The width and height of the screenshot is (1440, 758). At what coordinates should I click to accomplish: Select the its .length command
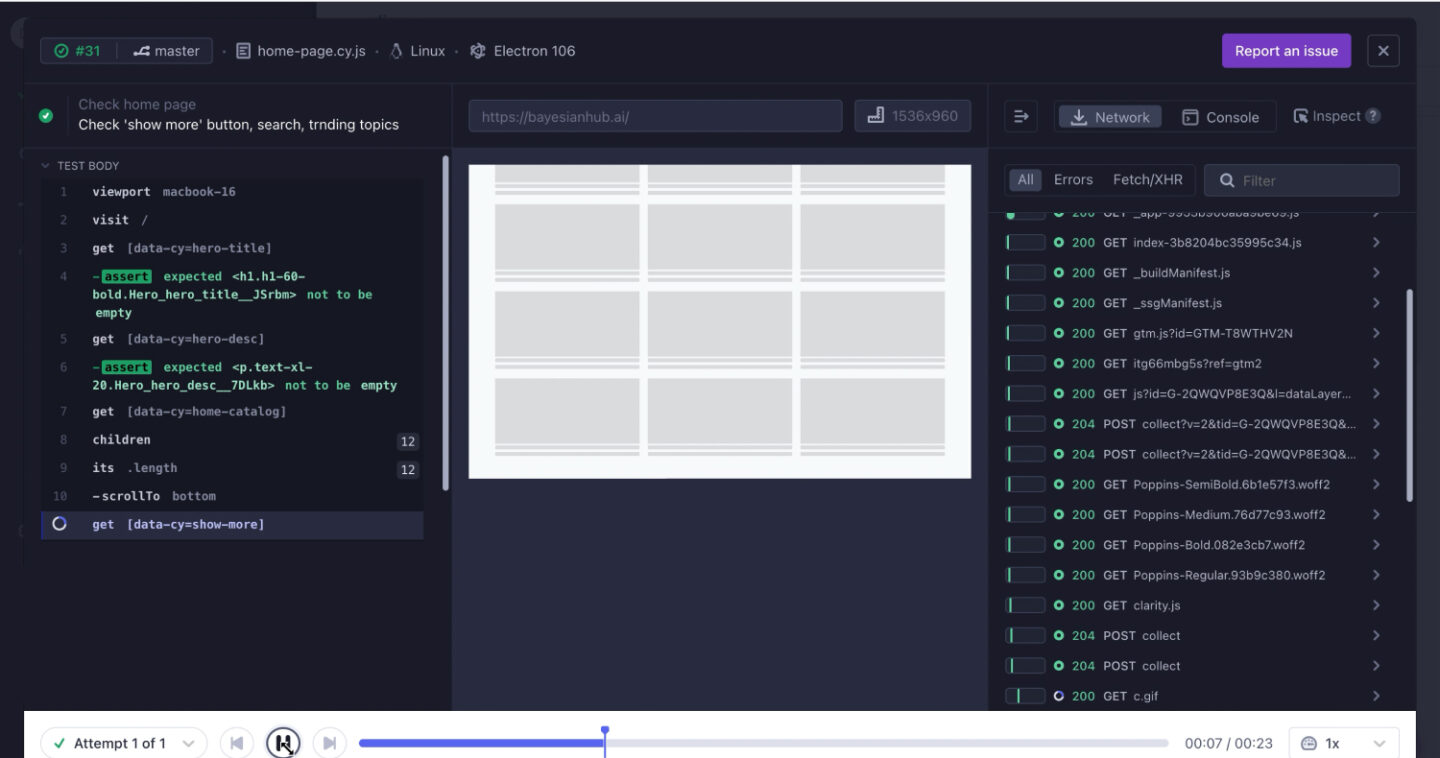click(232, 468)
